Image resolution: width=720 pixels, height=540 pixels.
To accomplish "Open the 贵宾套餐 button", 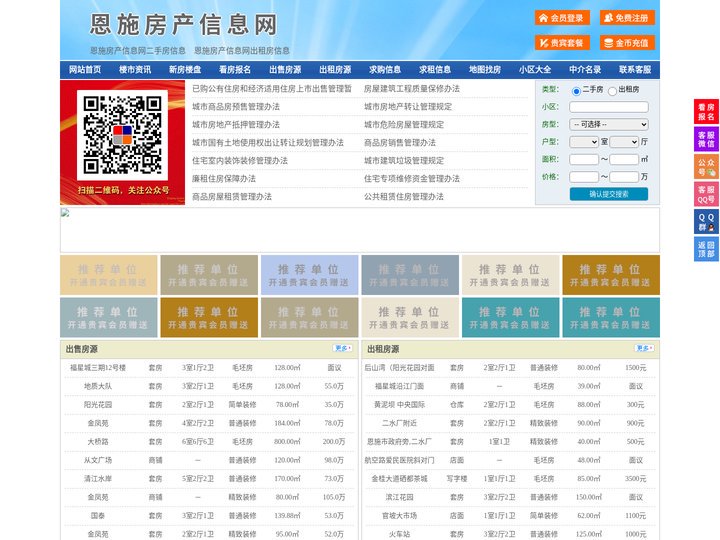I will tap(562, 43).
